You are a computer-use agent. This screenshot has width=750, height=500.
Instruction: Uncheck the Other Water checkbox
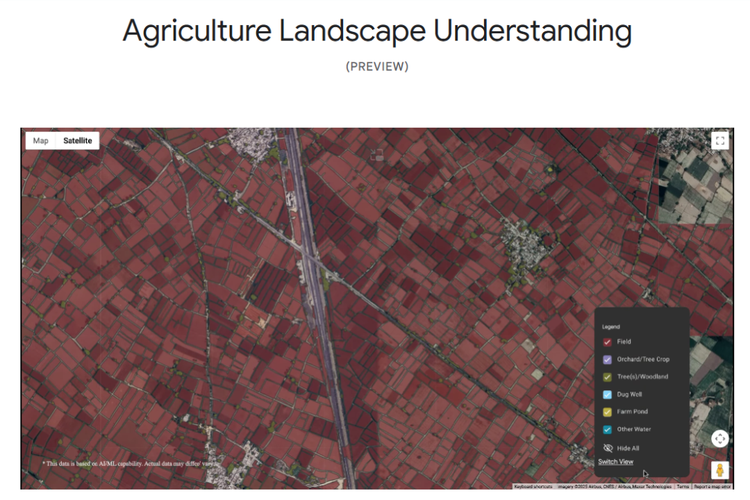(607, 430)
